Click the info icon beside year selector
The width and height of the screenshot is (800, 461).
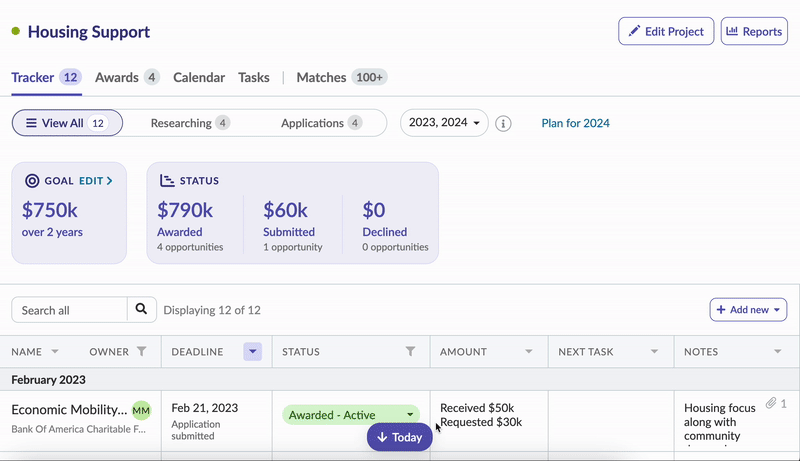coord(504,123)
